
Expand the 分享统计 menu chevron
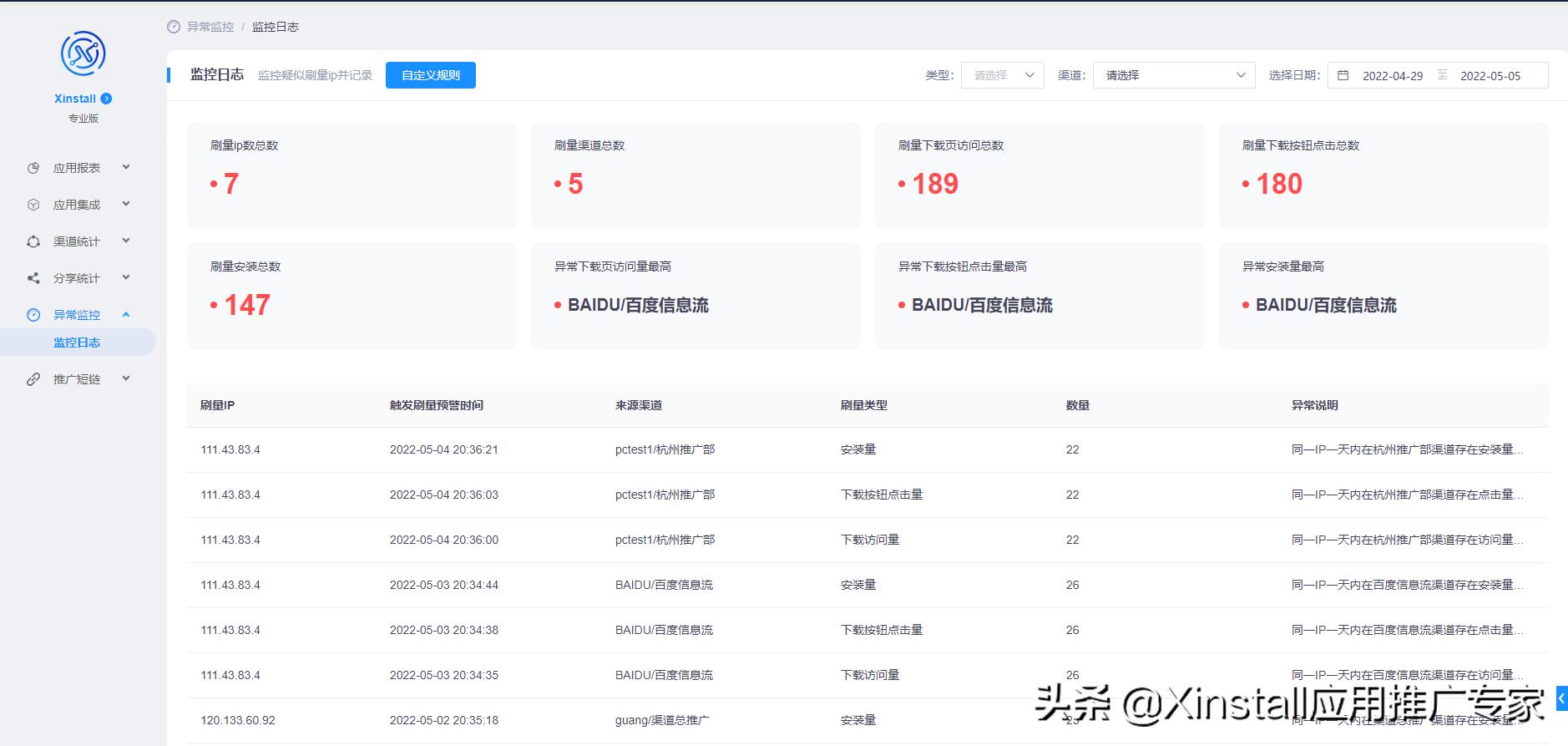pyautogui.click(x=126, y=277)
